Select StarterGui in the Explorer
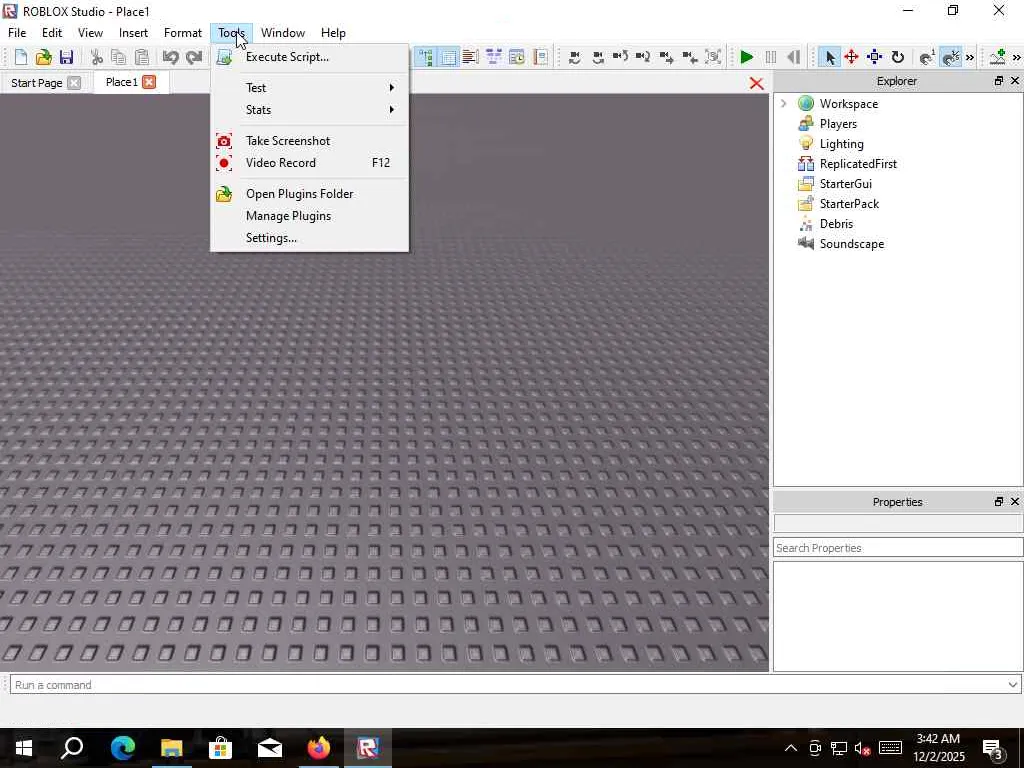Screen dimensions: 1024x768 [x=846, y=184]
